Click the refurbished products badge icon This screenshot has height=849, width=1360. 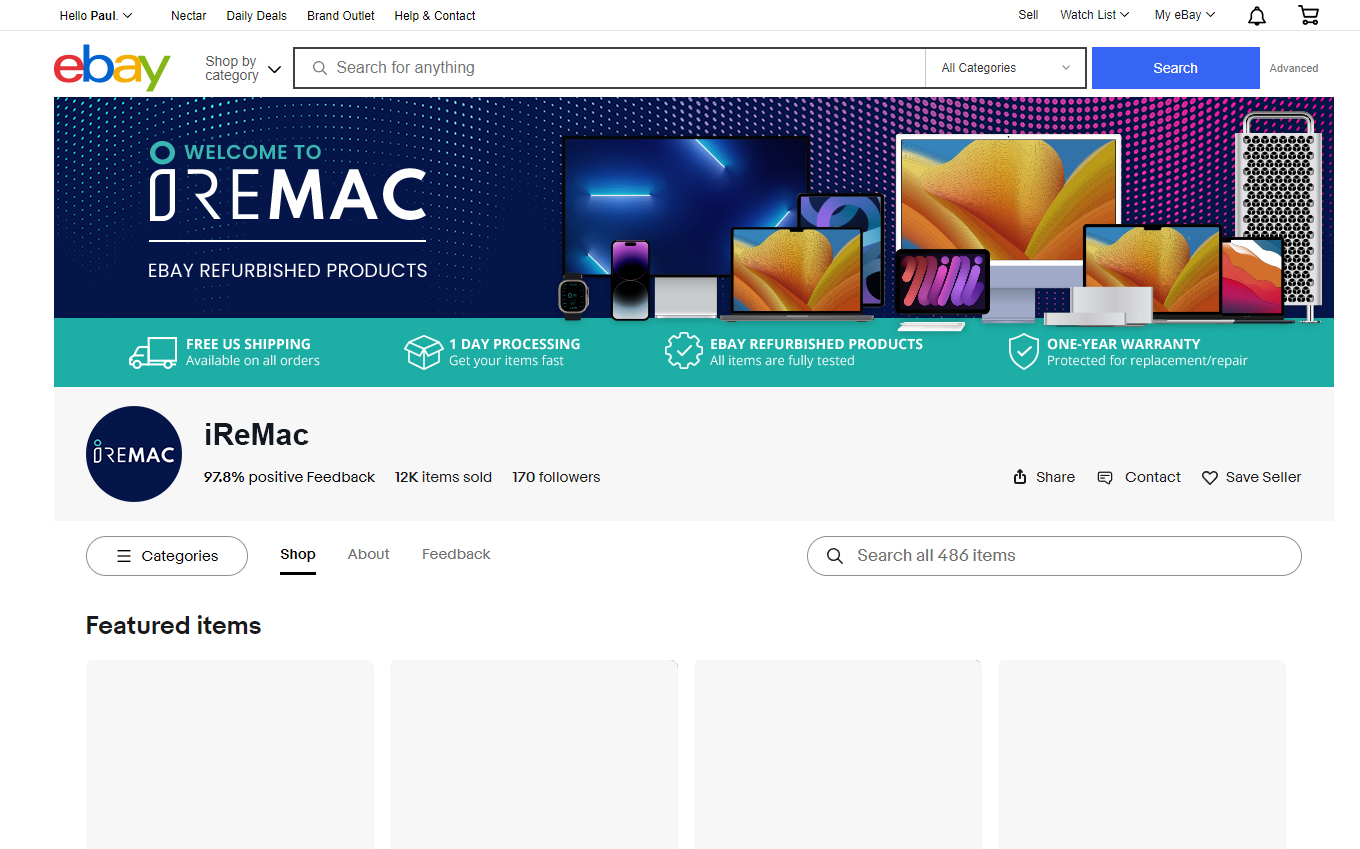click(684, 351)
